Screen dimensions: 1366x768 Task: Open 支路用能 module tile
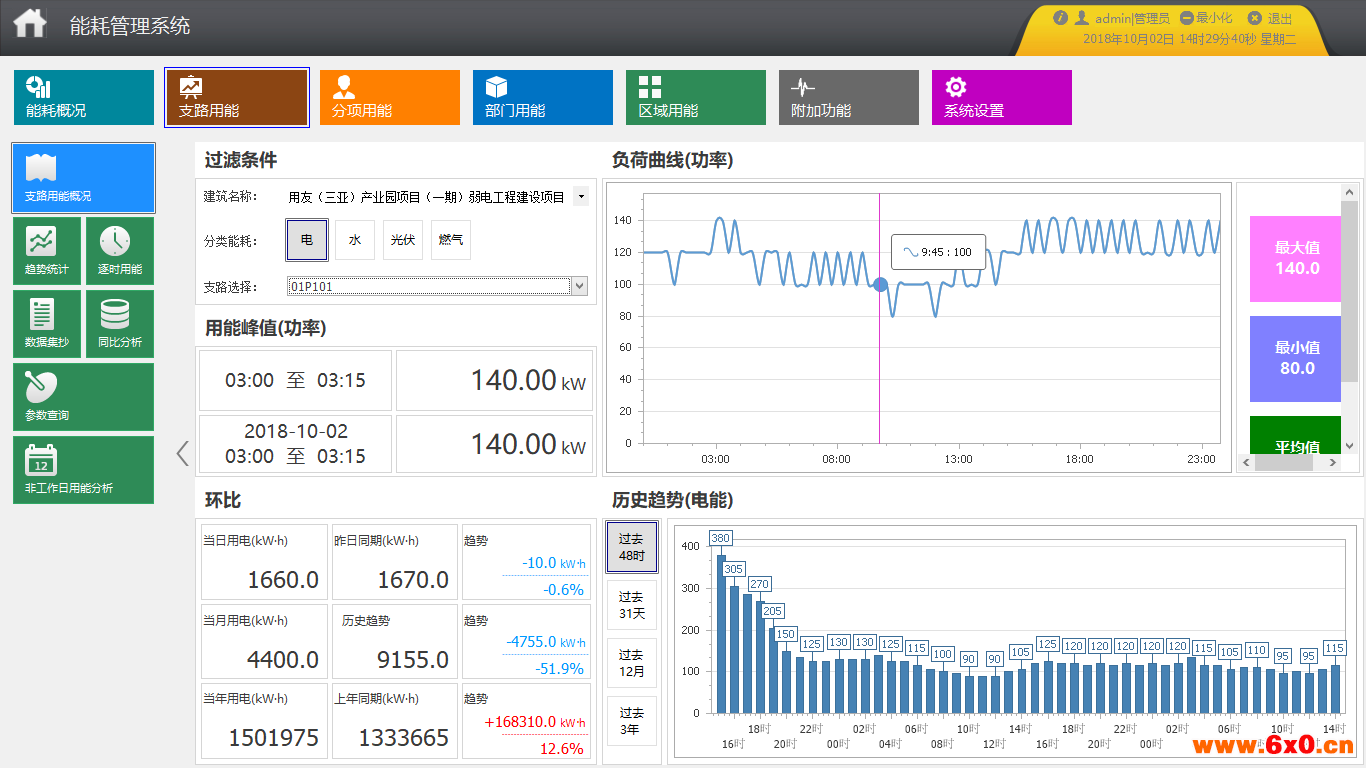(x=237, y=97)
